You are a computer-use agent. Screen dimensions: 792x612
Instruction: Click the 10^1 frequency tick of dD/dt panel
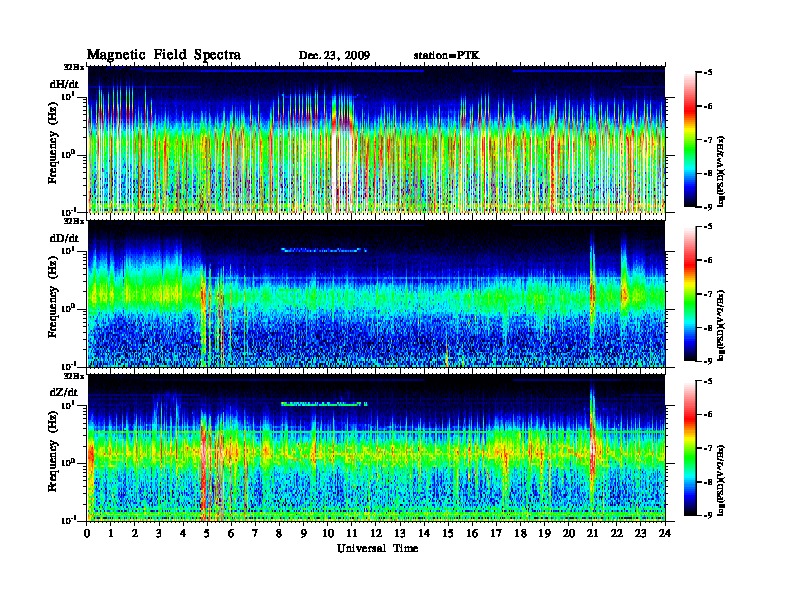pos(68,250)
